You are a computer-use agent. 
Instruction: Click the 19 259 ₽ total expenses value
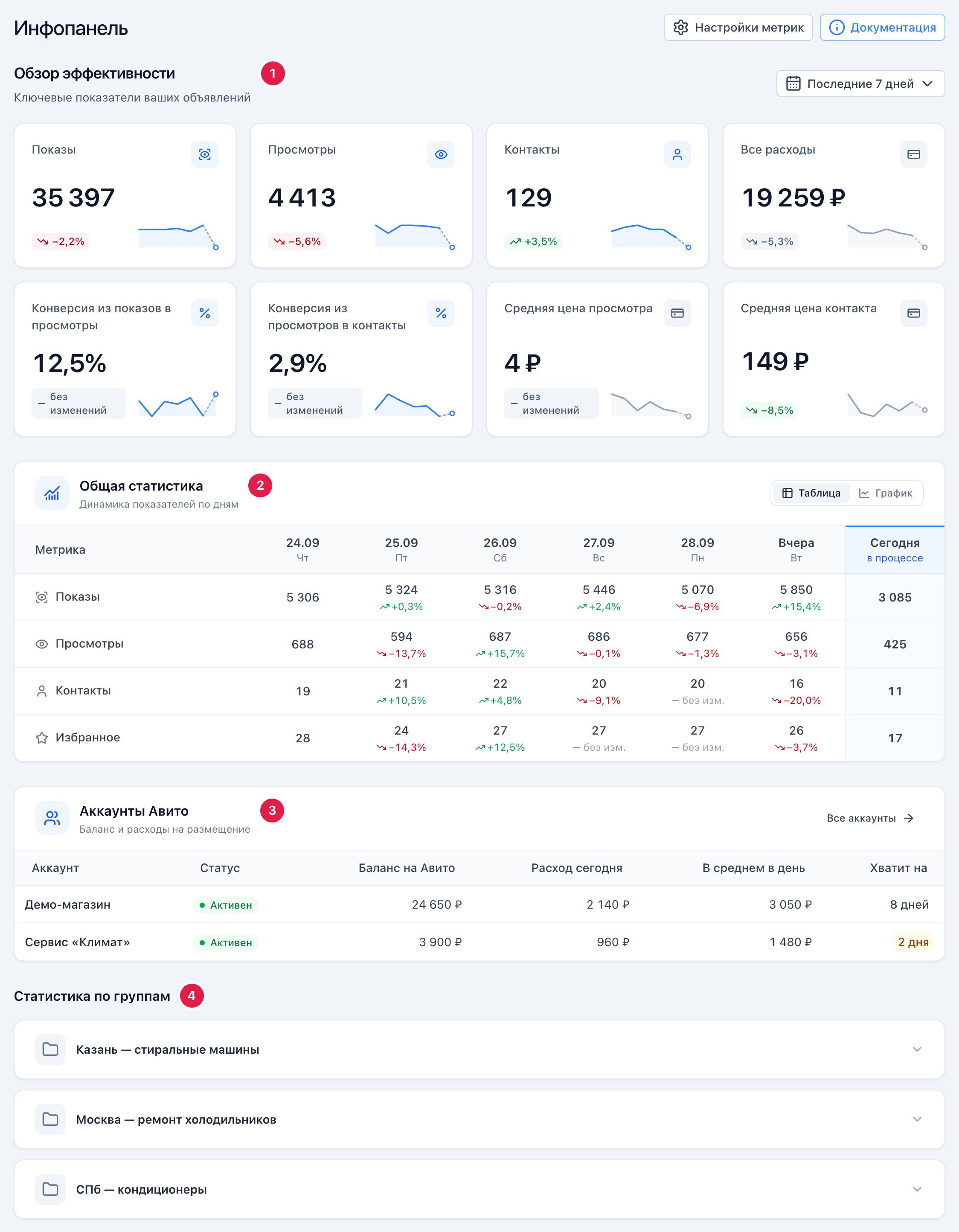(793, 198)
